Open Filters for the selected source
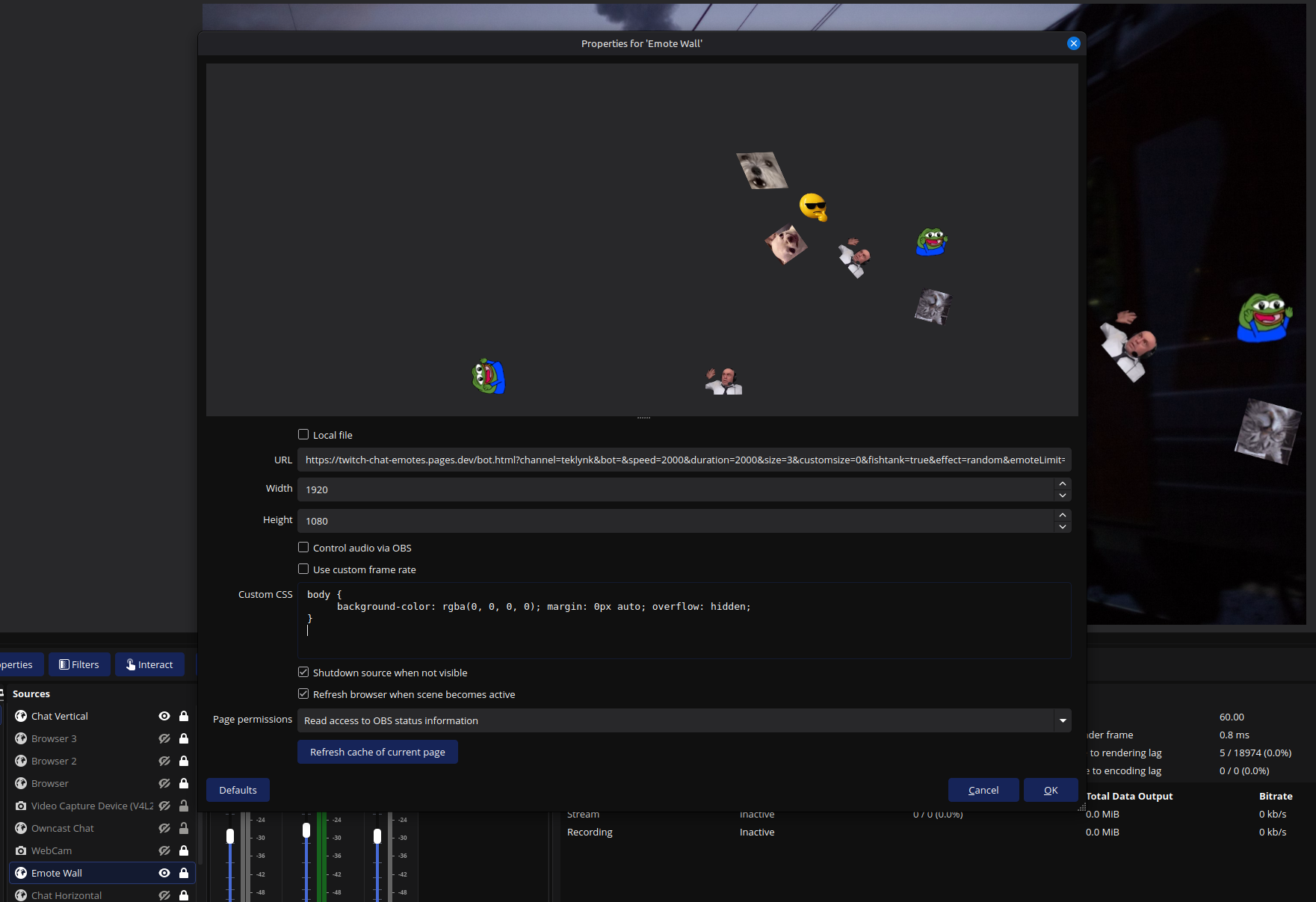The height and width of the screenshot is (902, 1316). 79,664
